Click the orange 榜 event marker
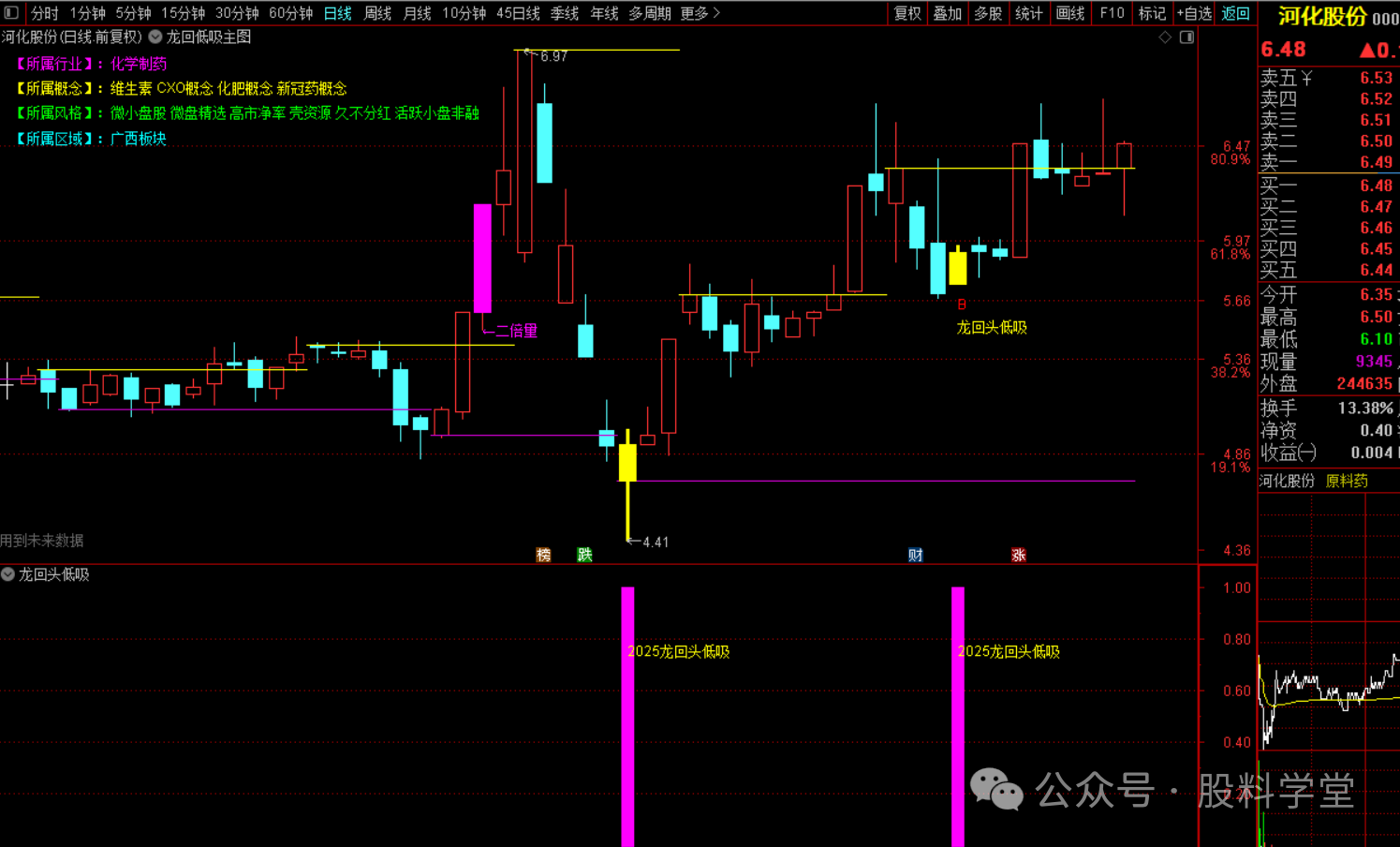The width and height of the screenshot is (1400, 847). 543,555
